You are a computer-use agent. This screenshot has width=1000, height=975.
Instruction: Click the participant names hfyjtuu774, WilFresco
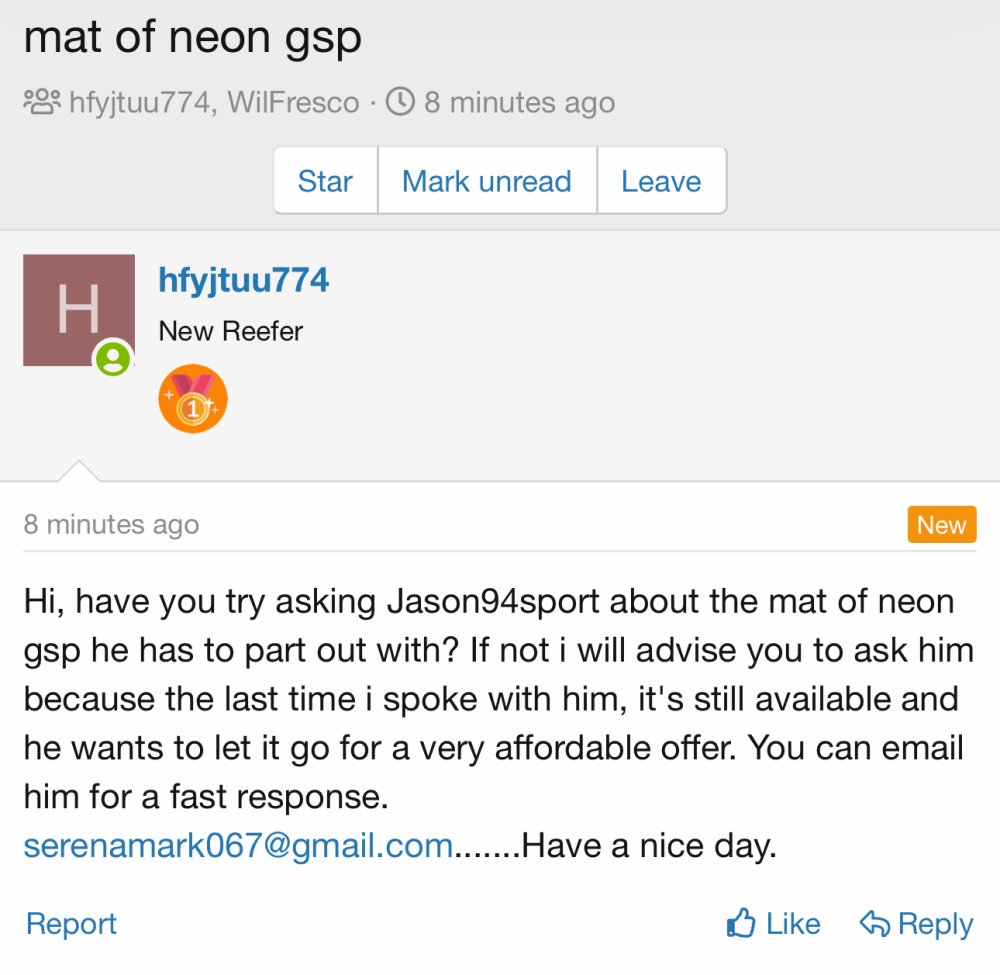214,102
